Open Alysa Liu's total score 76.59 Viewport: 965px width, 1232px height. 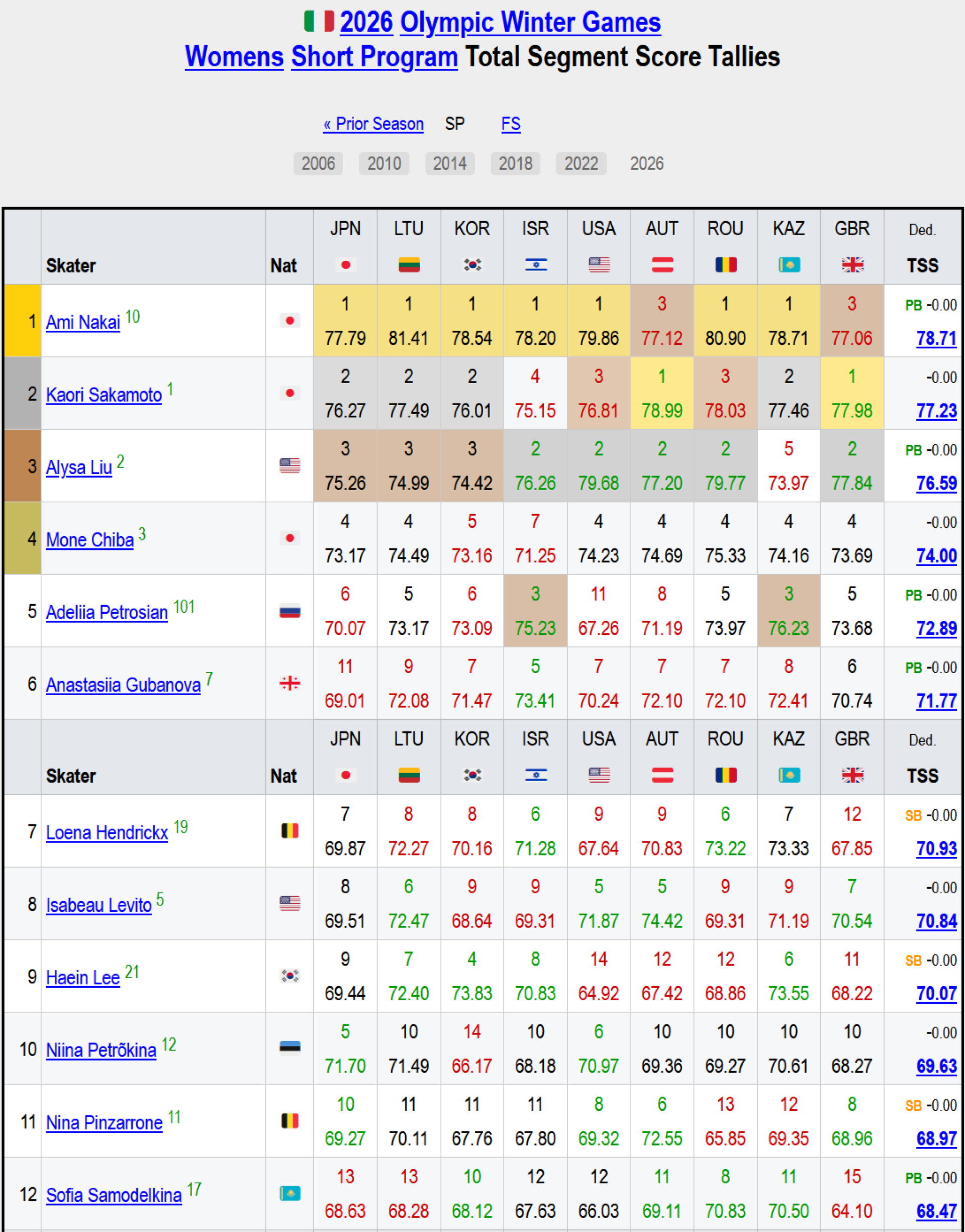[936, 484]
